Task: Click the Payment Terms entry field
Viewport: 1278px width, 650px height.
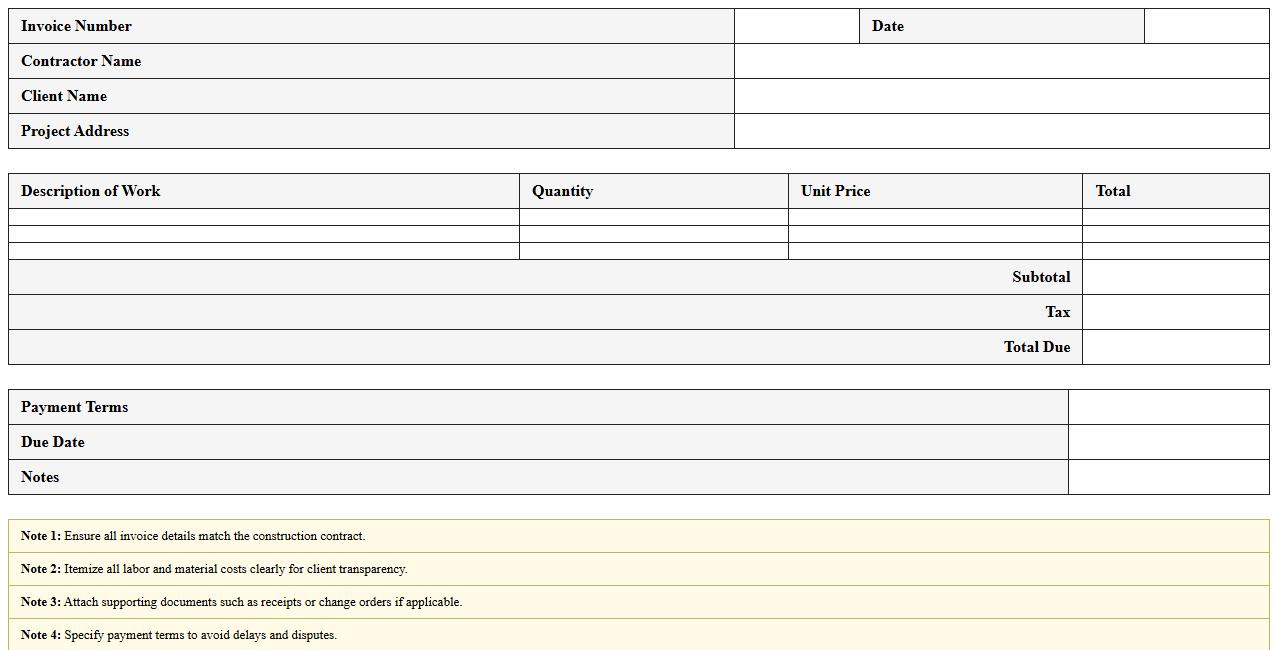Action: pyautogui.click(x=1170, y=407)
